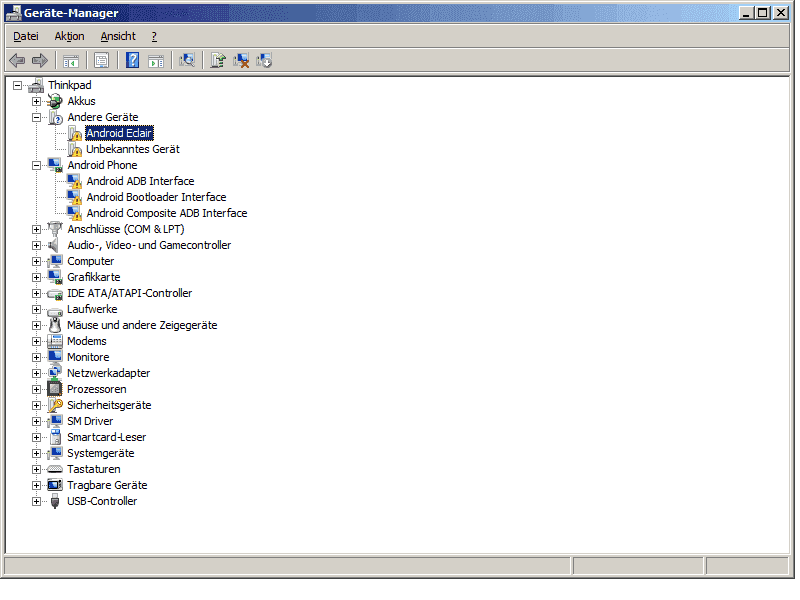Select the 'Computer' category label

tap(91, 261)
